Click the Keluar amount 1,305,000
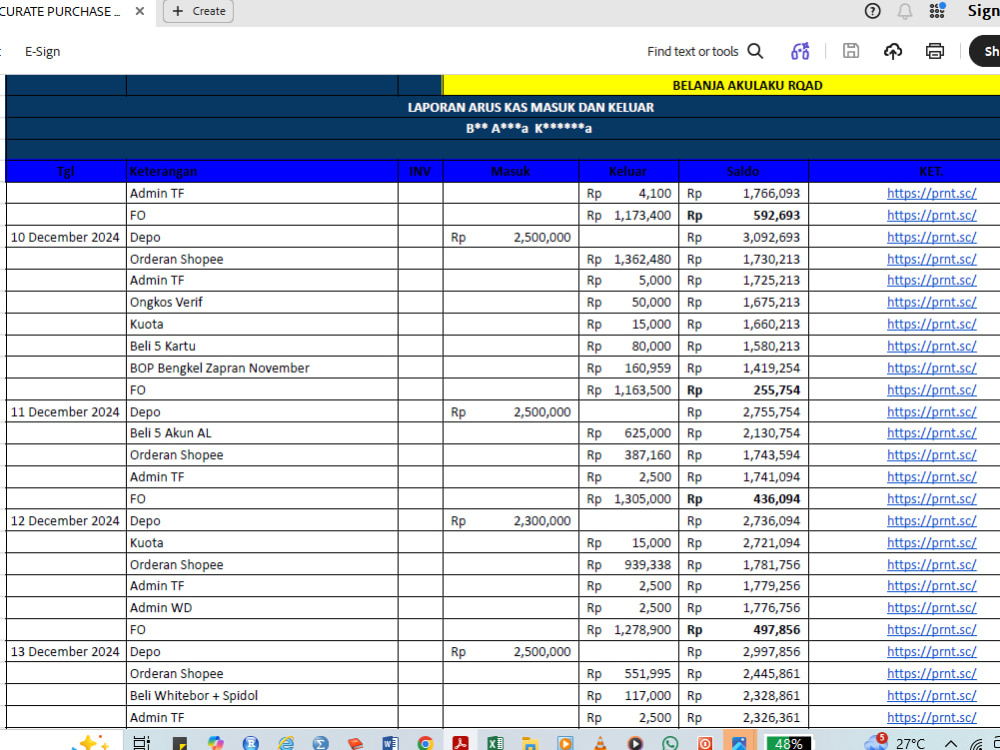 [x=642, y=499]
